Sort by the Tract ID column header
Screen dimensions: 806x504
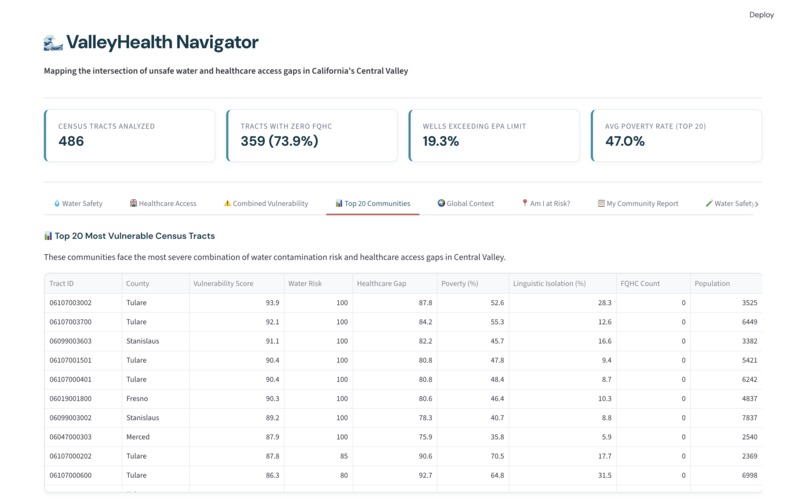coord(83,283)
